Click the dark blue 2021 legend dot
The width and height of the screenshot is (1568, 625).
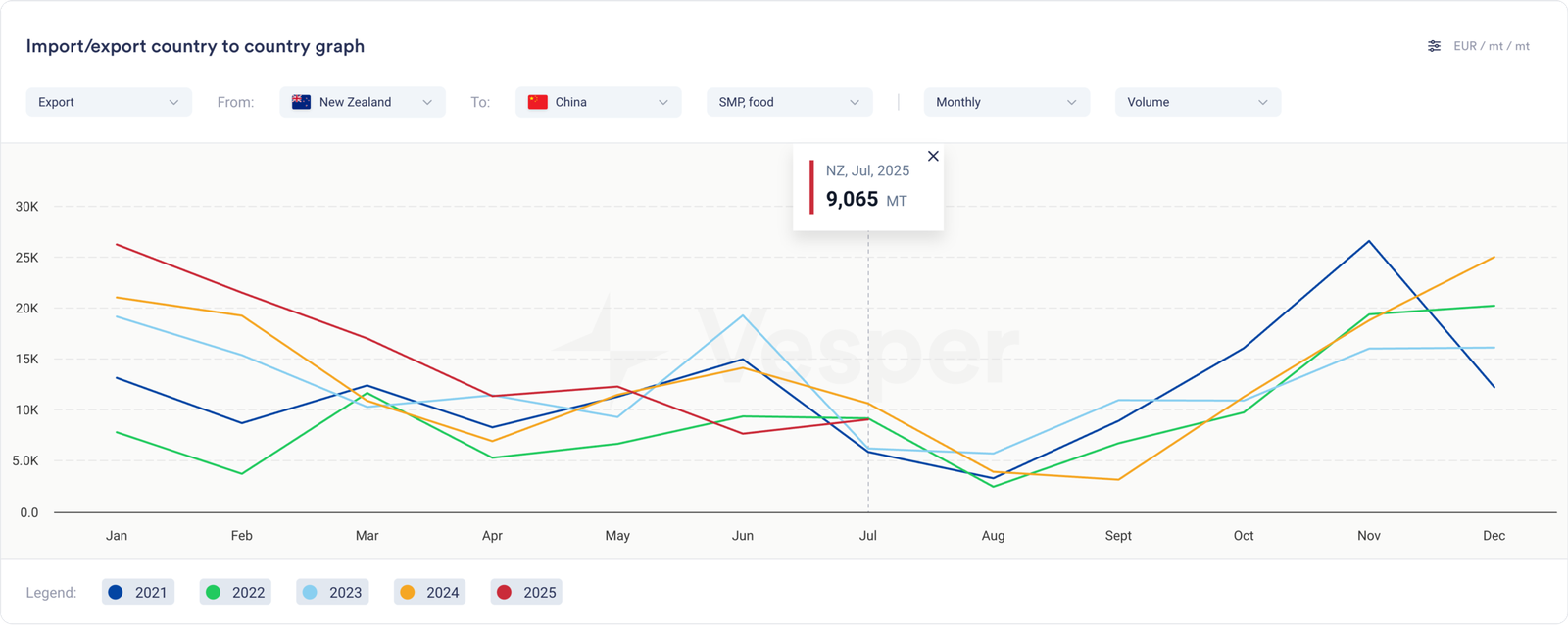[x=116, y=592]
